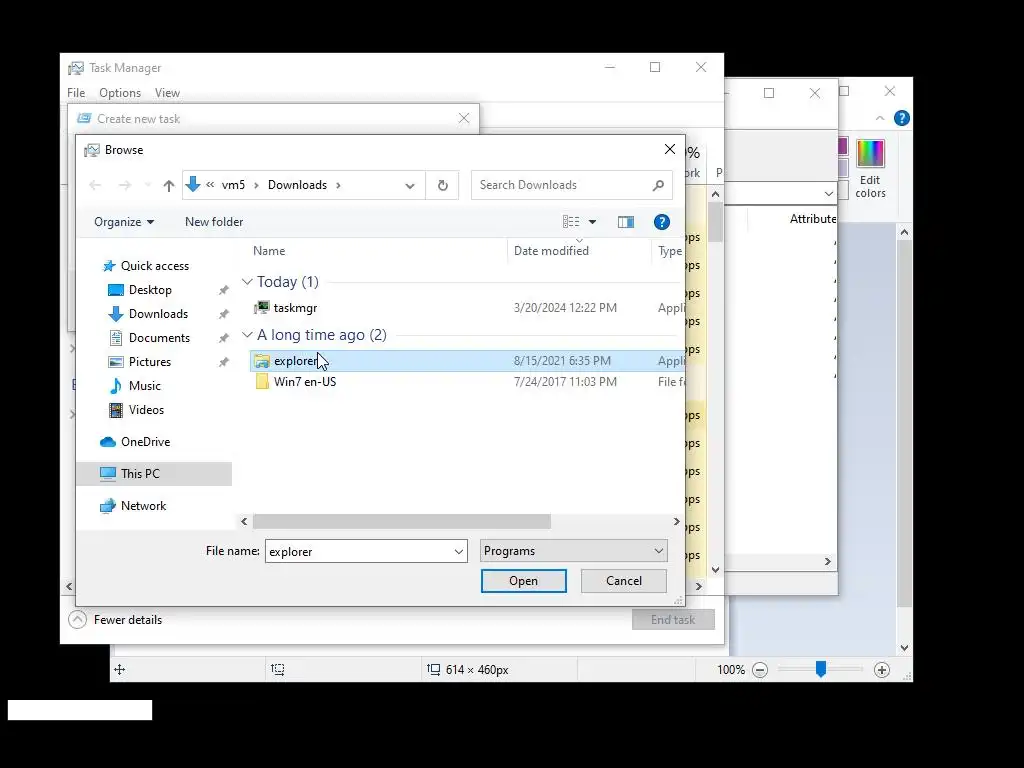Screen dimensions: 1024x768
Task: Adjust the Paint zoom slider
Action: 821,669
